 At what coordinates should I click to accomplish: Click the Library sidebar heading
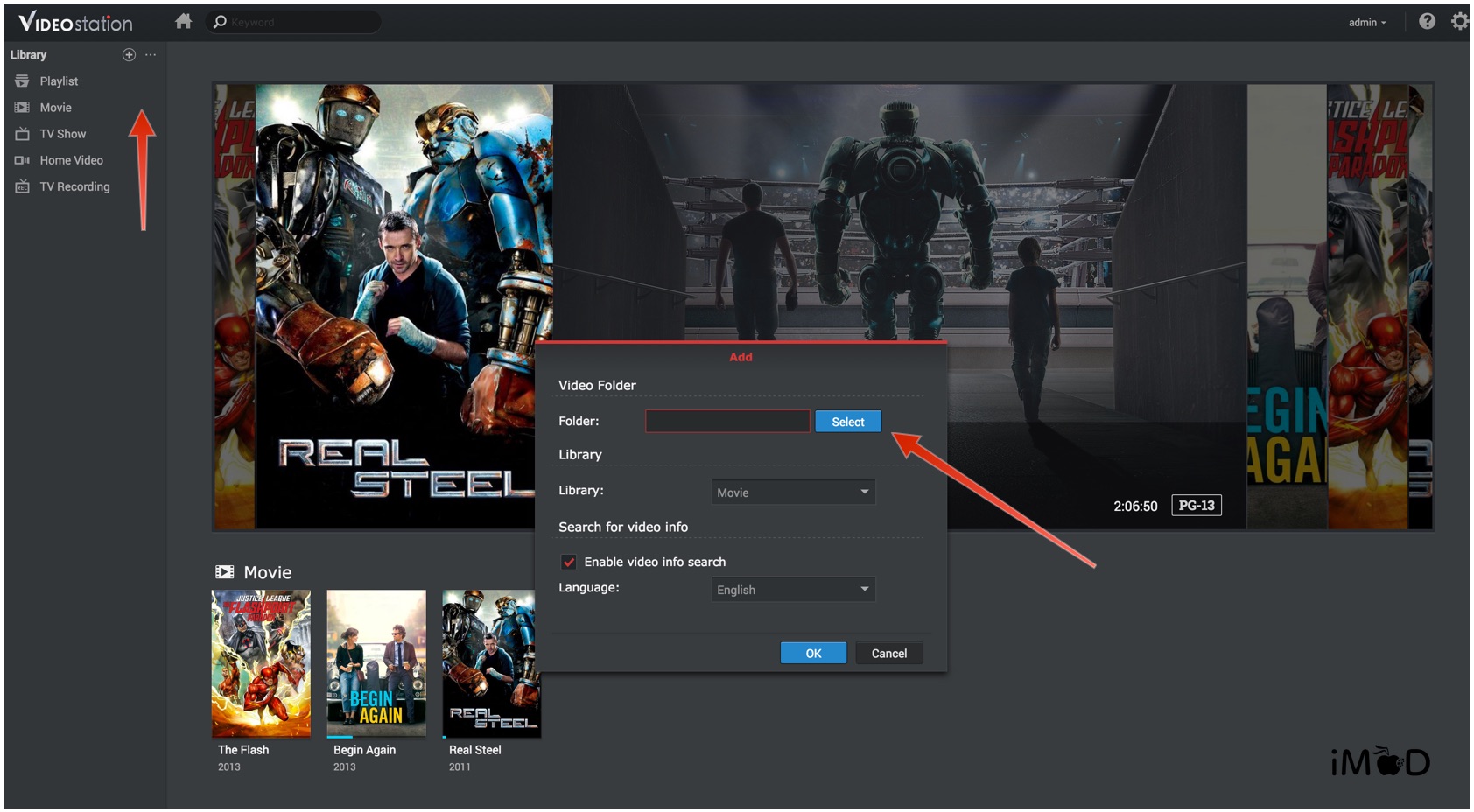coord(28,54)
